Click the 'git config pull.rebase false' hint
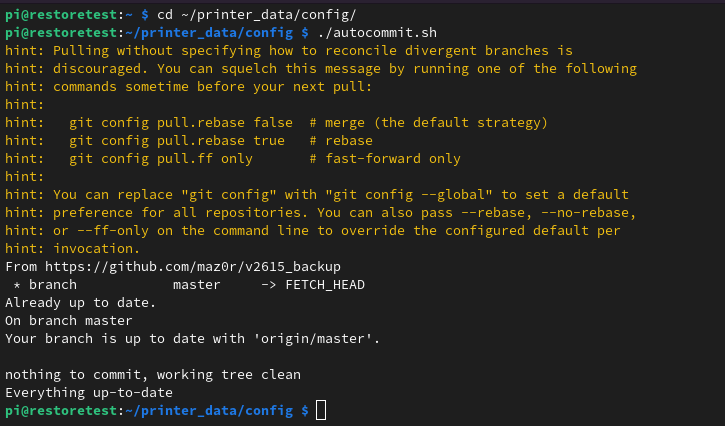Image resolution: width=725 pixels, height=426 pixels. [x=181, y=123]
